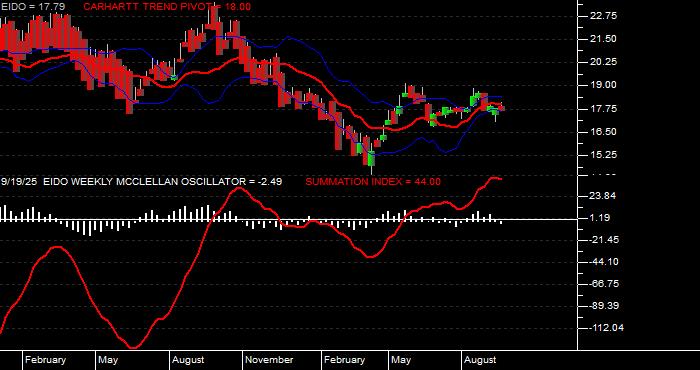
Task: Pick the 1.19 oscillator axis value
Action: point(601,218)
